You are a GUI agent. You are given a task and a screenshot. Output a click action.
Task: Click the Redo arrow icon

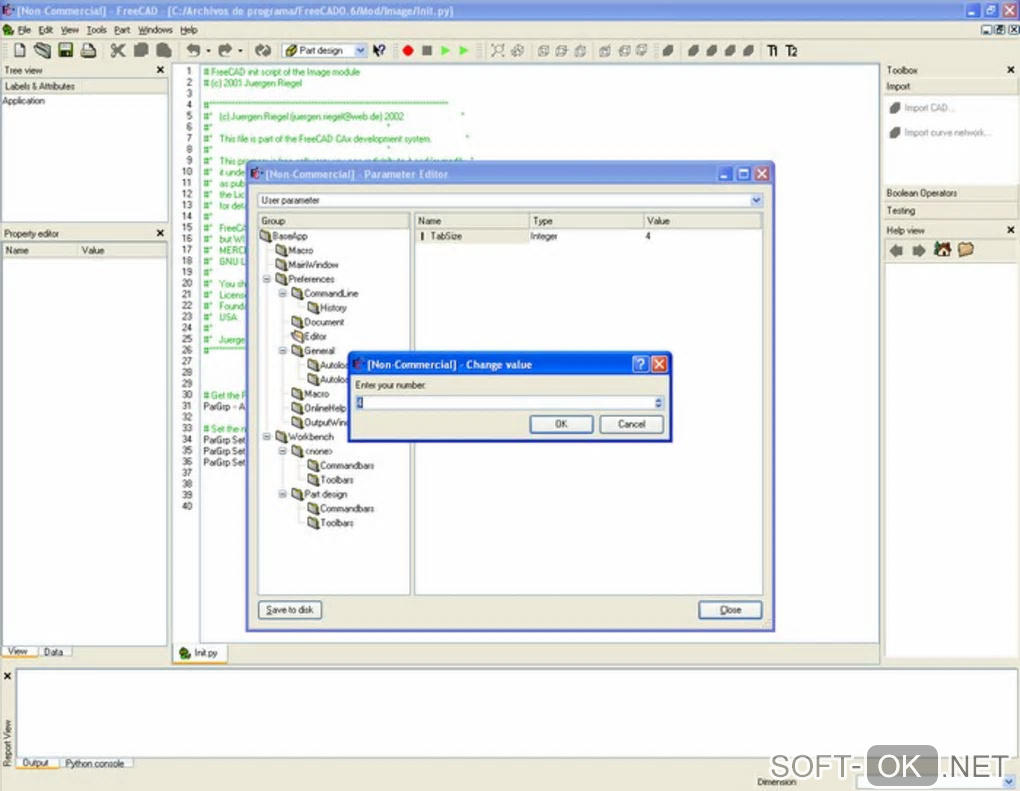pyautogui.click(x=225, y=50)
